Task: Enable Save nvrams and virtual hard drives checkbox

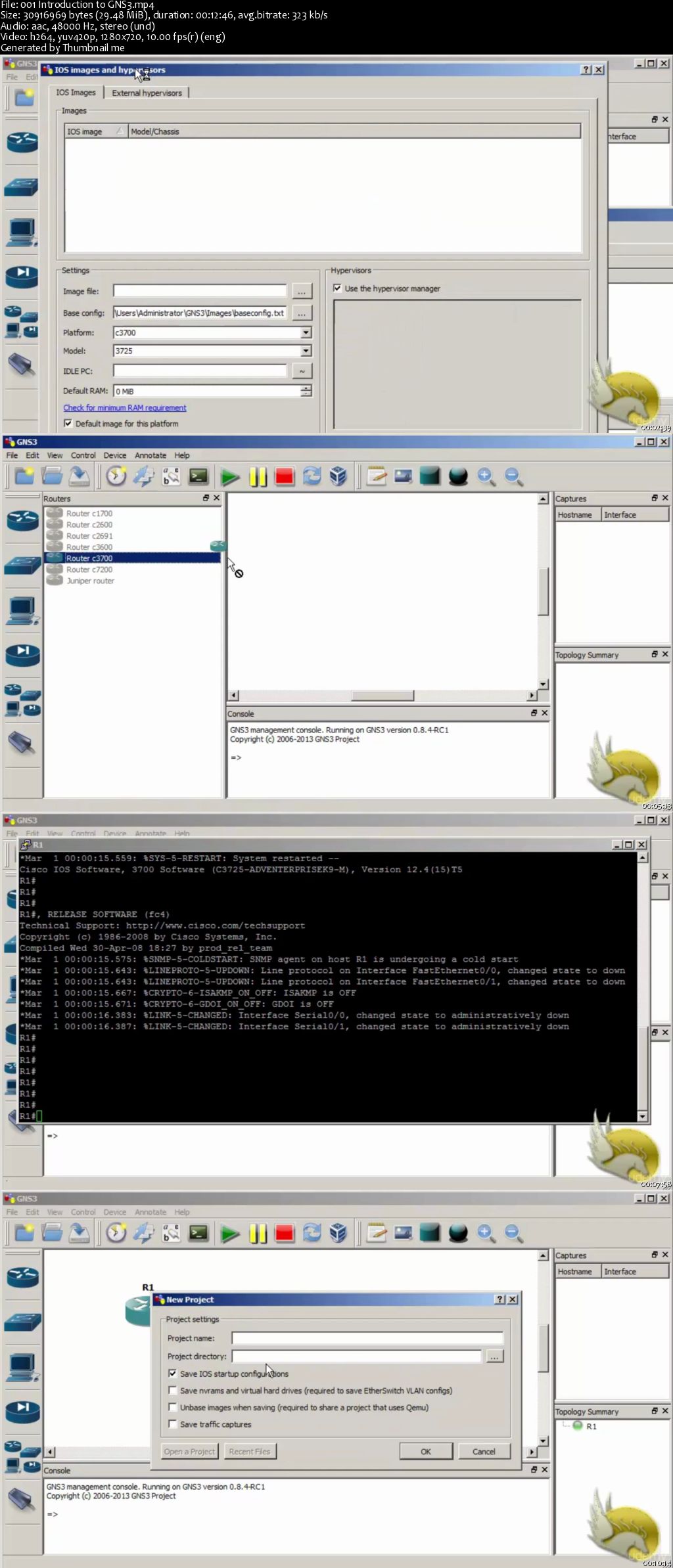Action: click(172, 1390)
